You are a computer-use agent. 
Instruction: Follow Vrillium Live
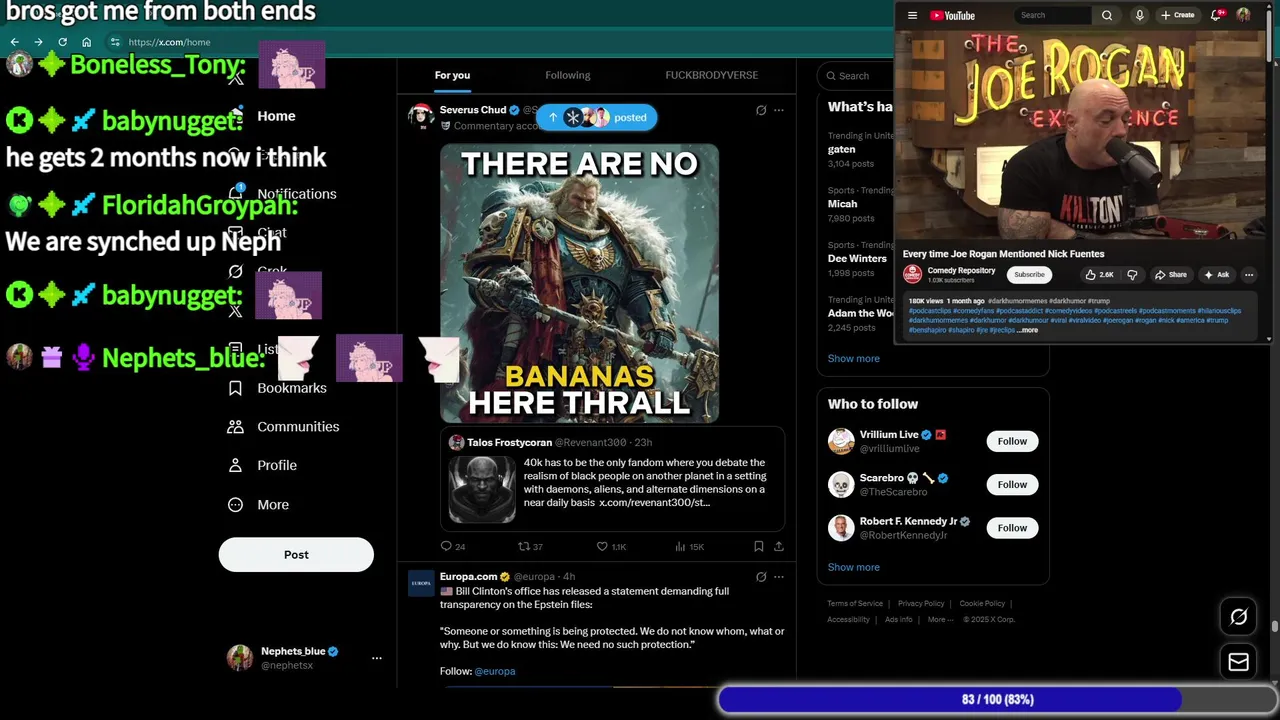click(1012, 441)
